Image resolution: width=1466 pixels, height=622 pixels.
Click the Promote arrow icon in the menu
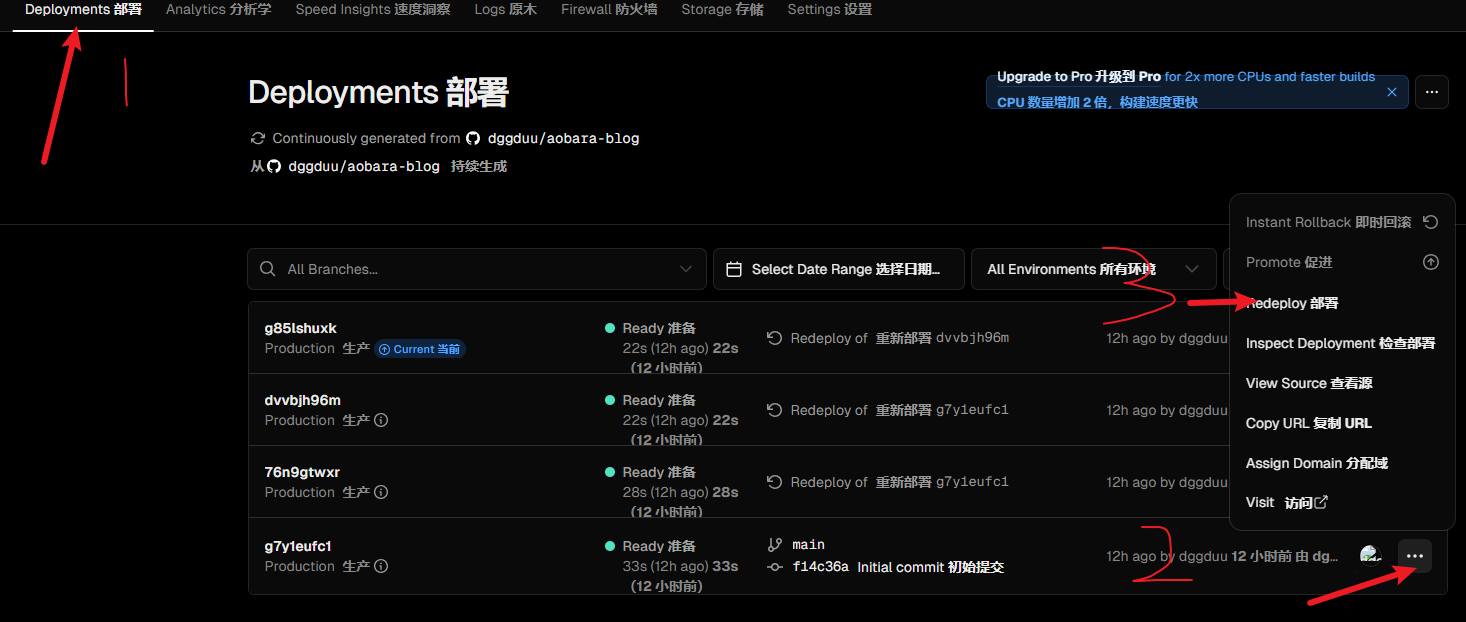pos(1430,262)
